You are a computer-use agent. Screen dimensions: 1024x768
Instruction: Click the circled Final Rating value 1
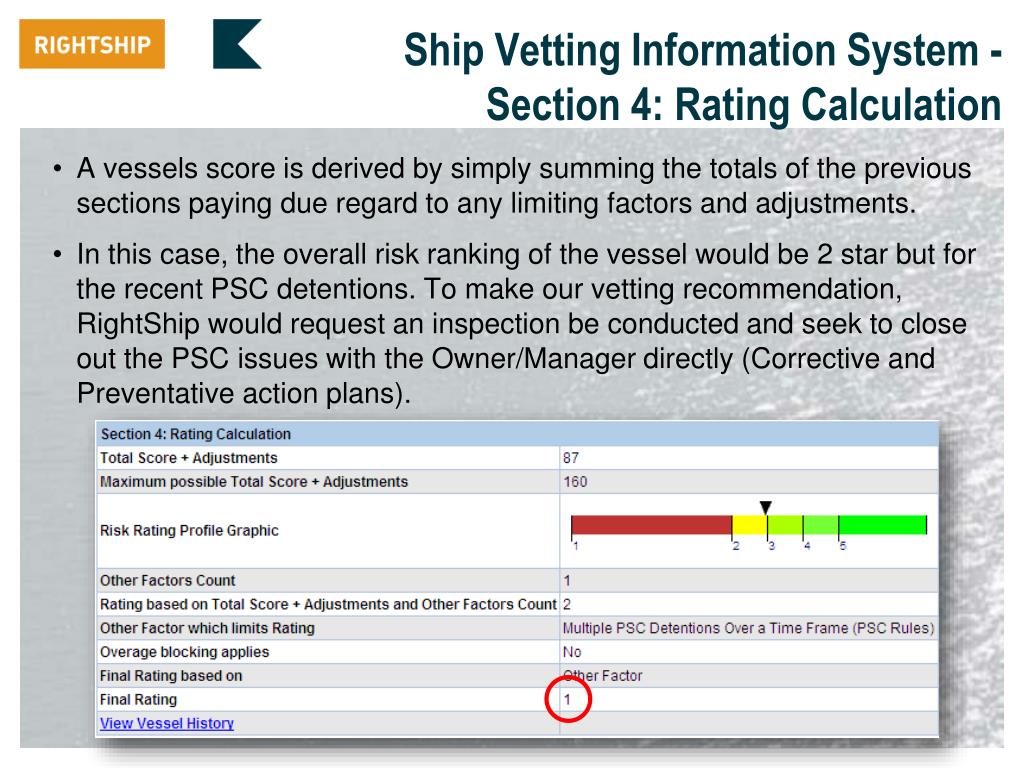[x=568, y=699]
